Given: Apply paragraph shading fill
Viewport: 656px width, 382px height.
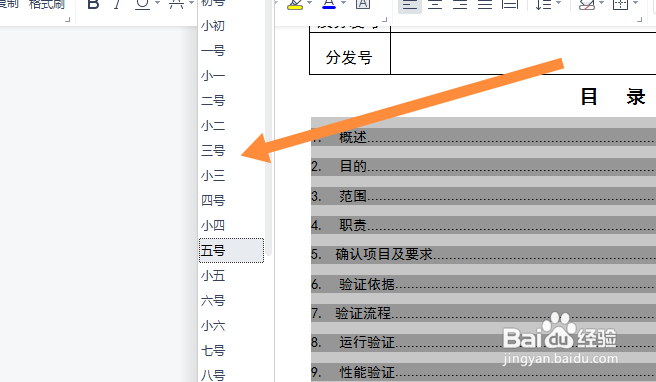Looking at the screenshot, I should click(587, 4).
